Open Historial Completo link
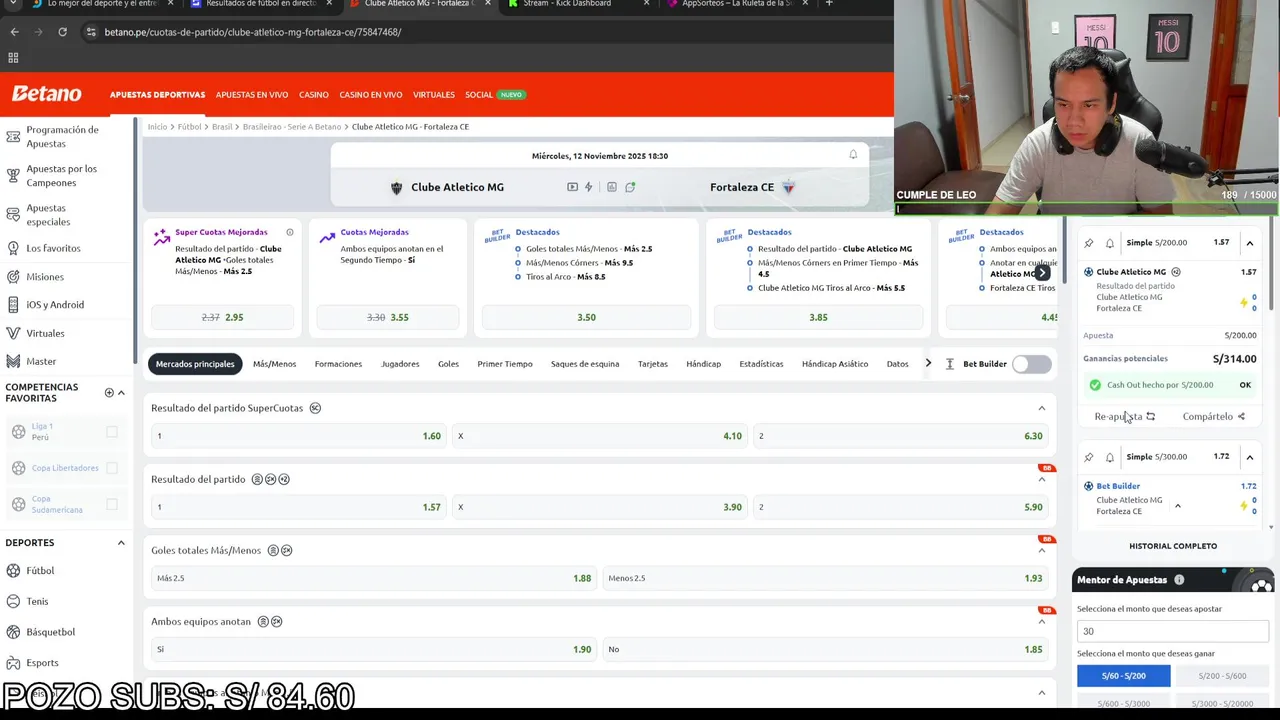The image size is (1280, 720). tap(1173, 546)
